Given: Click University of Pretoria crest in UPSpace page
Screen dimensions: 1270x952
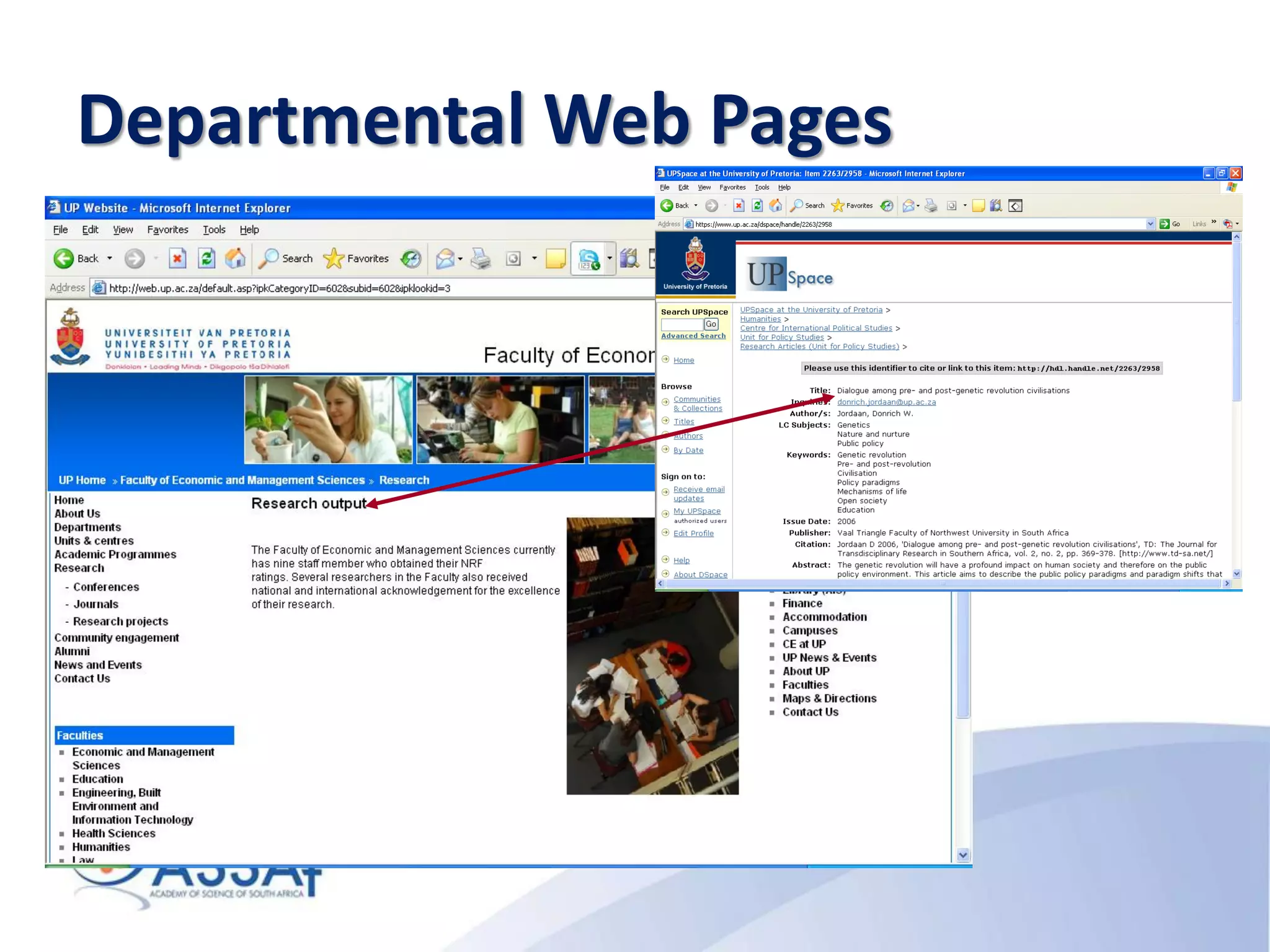Looking at the screenshot, I should coord(695,260).
